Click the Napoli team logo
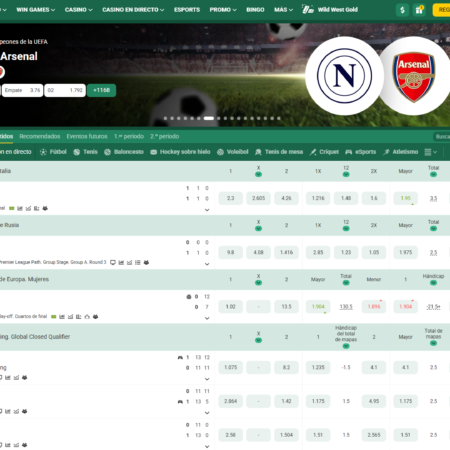Viewport: 450px width, 450px height. pyautogui.click(x=344, y=76)
